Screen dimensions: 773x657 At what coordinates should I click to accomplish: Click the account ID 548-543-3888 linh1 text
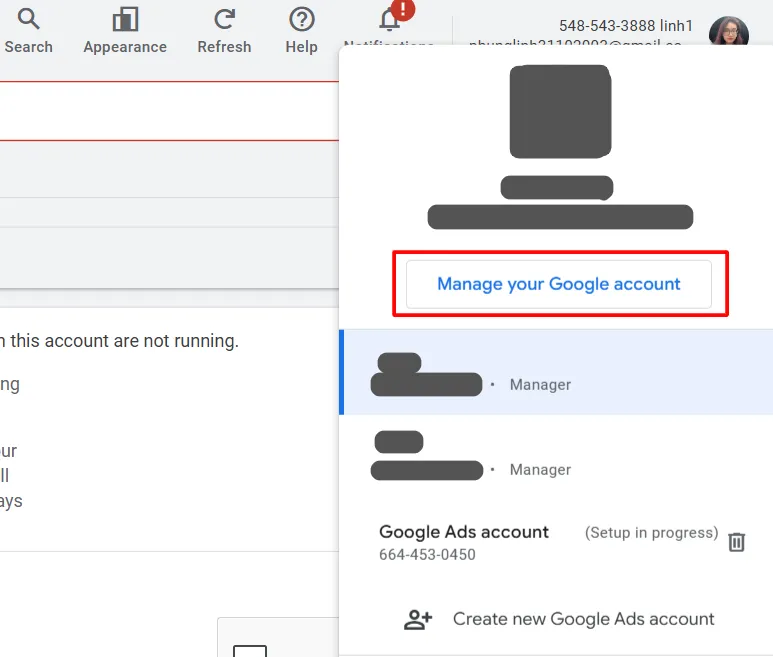pos(626,26)
